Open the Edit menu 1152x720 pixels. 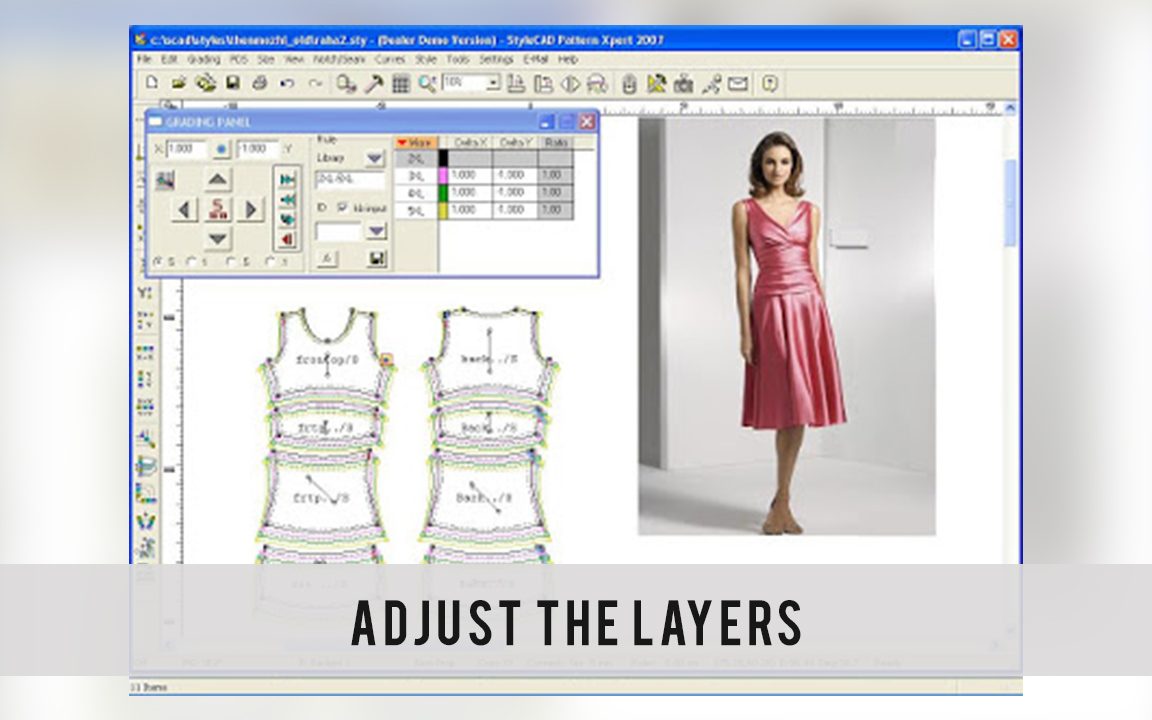point(169,60)
